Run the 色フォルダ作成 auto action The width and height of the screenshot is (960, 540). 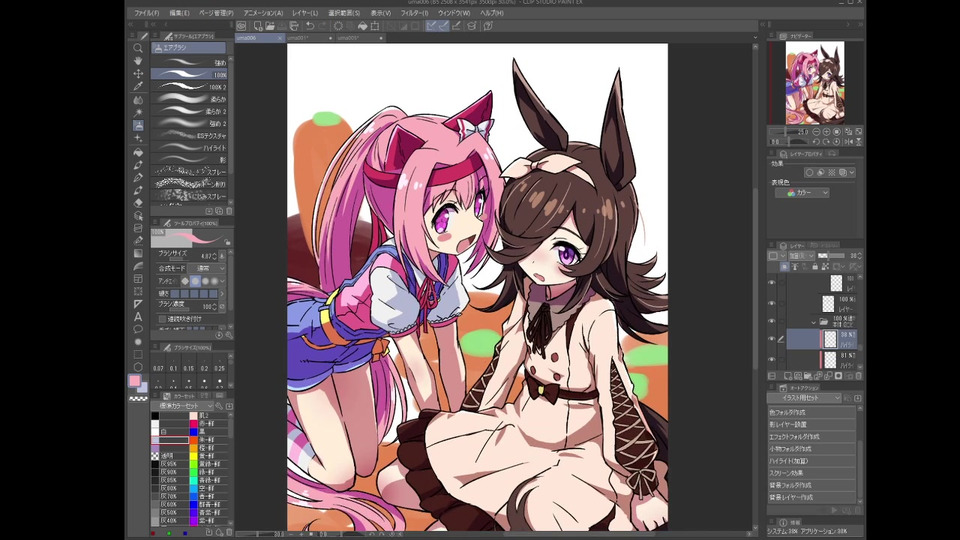click(811, 413)
